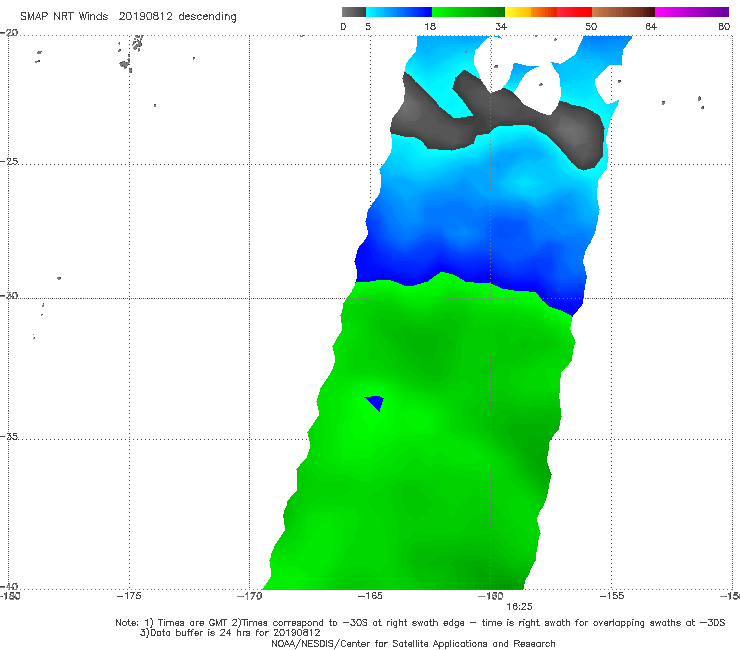Click the word "descending" in the title
Viewport: 740px width, 650px height.
[207, 17]
